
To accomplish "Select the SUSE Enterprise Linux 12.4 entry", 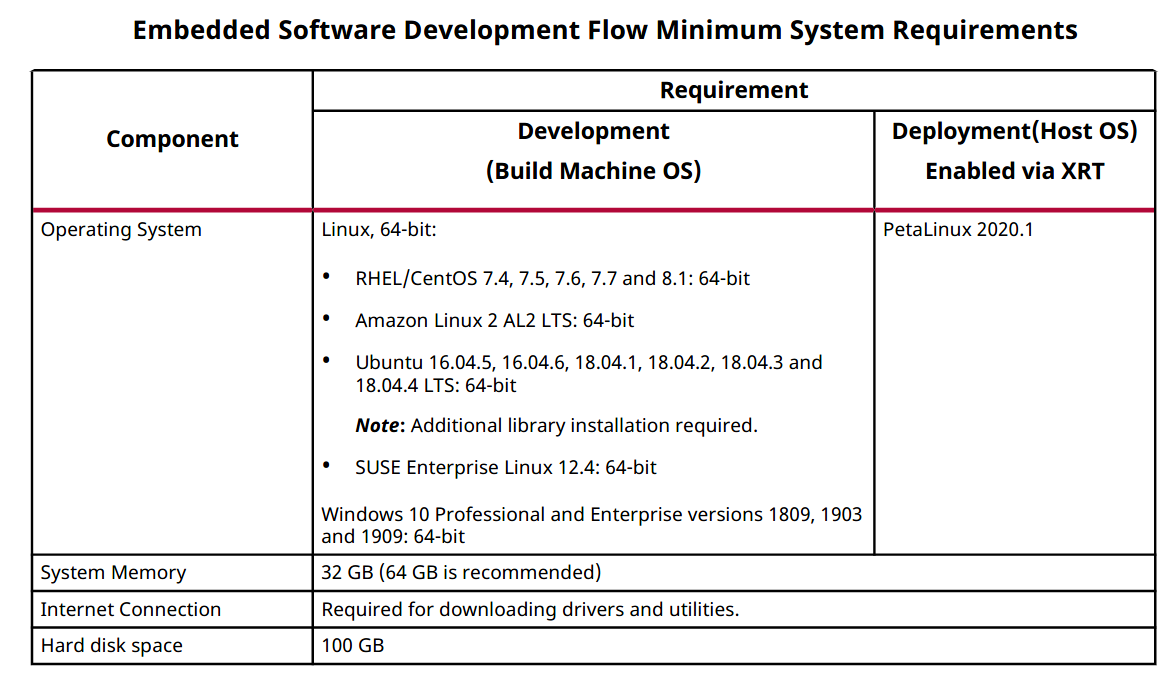I will [505, 467].
